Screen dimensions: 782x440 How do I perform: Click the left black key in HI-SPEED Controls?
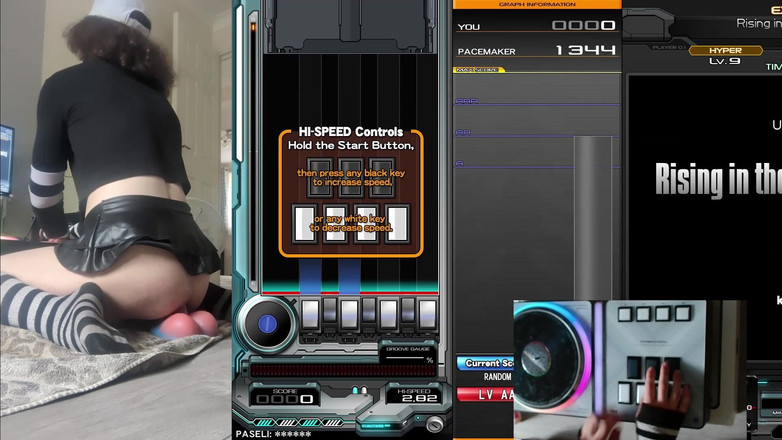(320, 178)
